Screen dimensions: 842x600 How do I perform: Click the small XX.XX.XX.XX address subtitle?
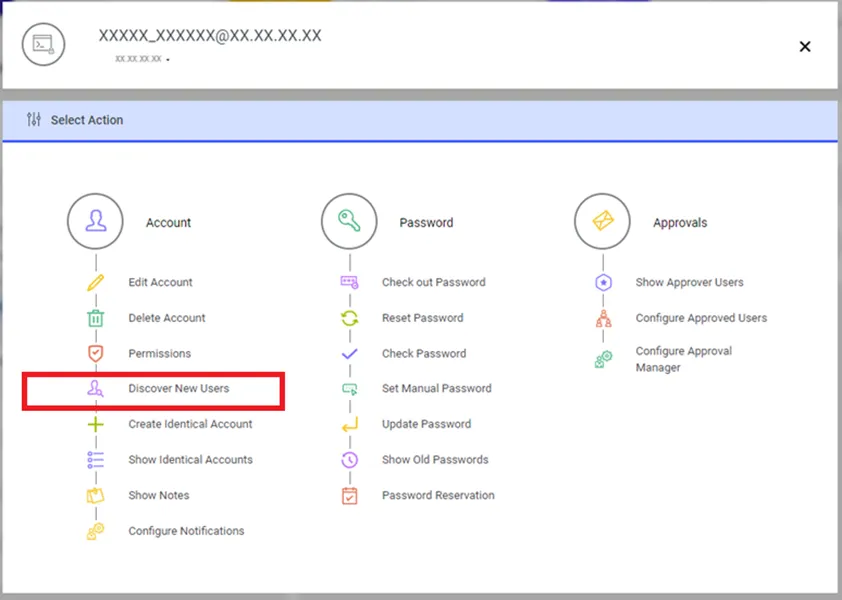[138, 59]
